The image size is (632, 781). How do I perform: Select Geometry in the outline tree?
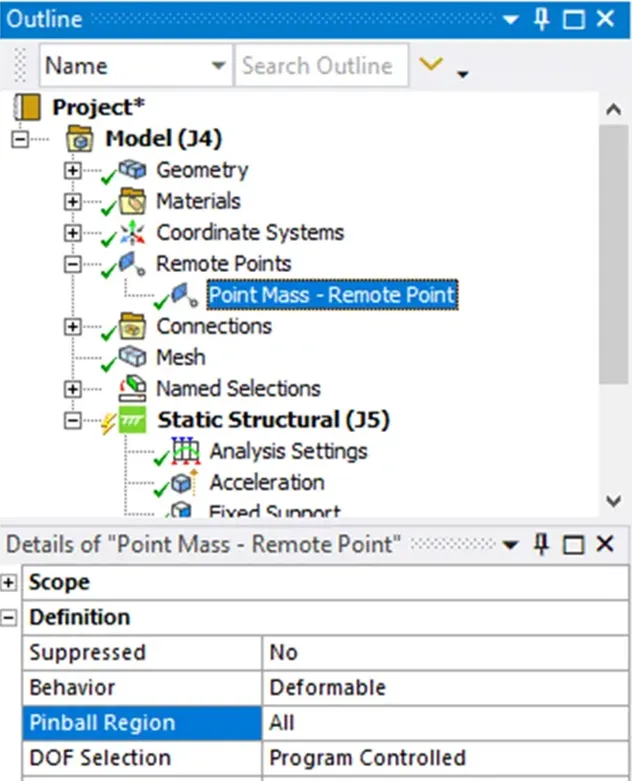coord(202,170)
